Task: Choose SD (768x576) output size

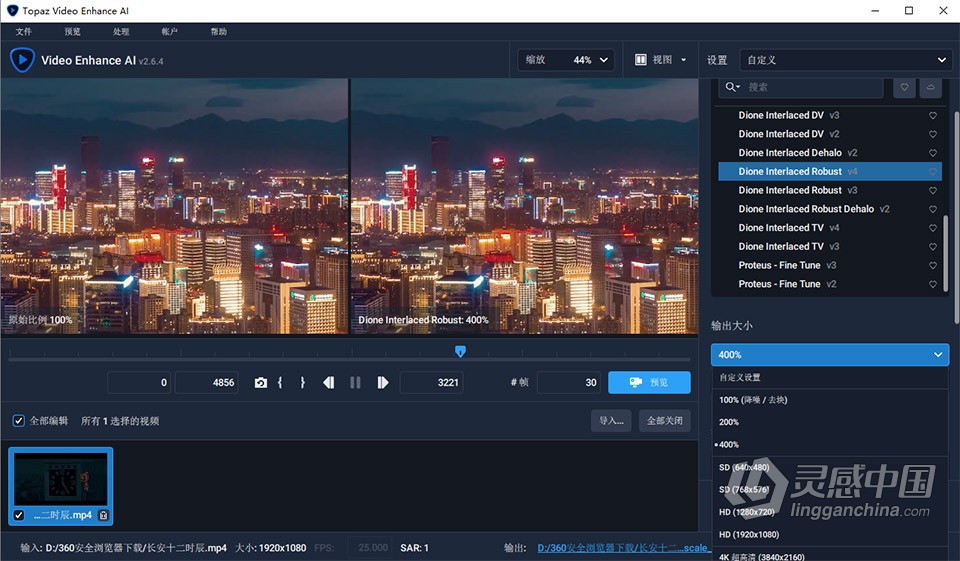Action: (830, 490)
